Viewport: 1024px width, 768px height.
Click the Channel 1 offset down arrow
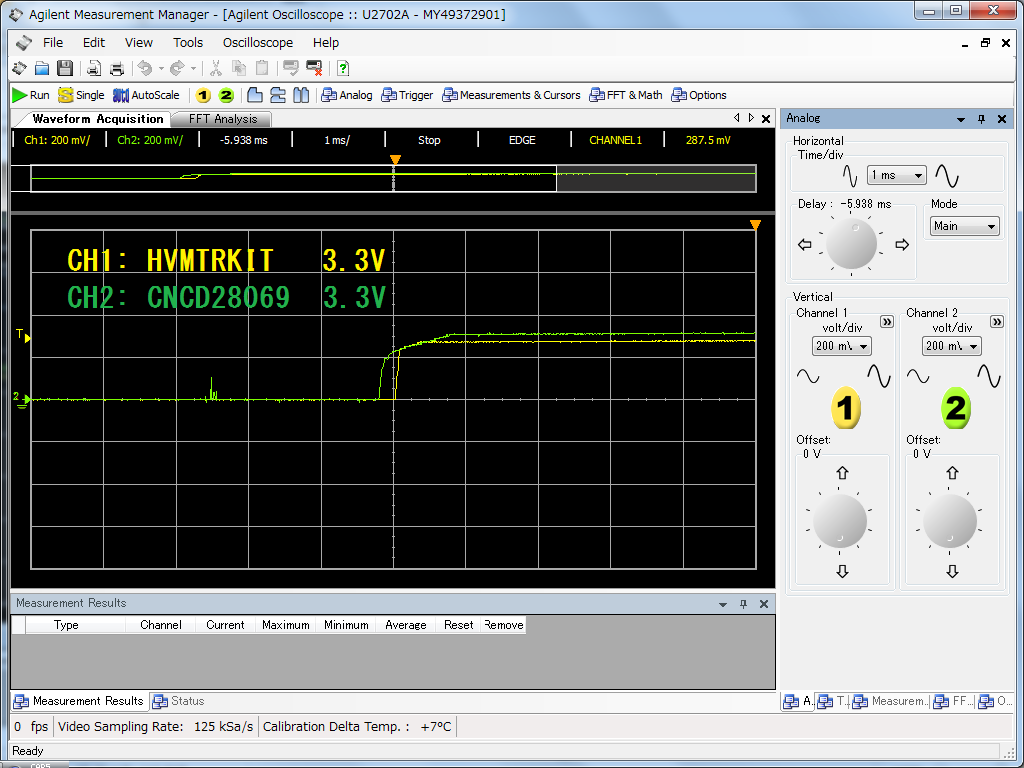[842, 571]
